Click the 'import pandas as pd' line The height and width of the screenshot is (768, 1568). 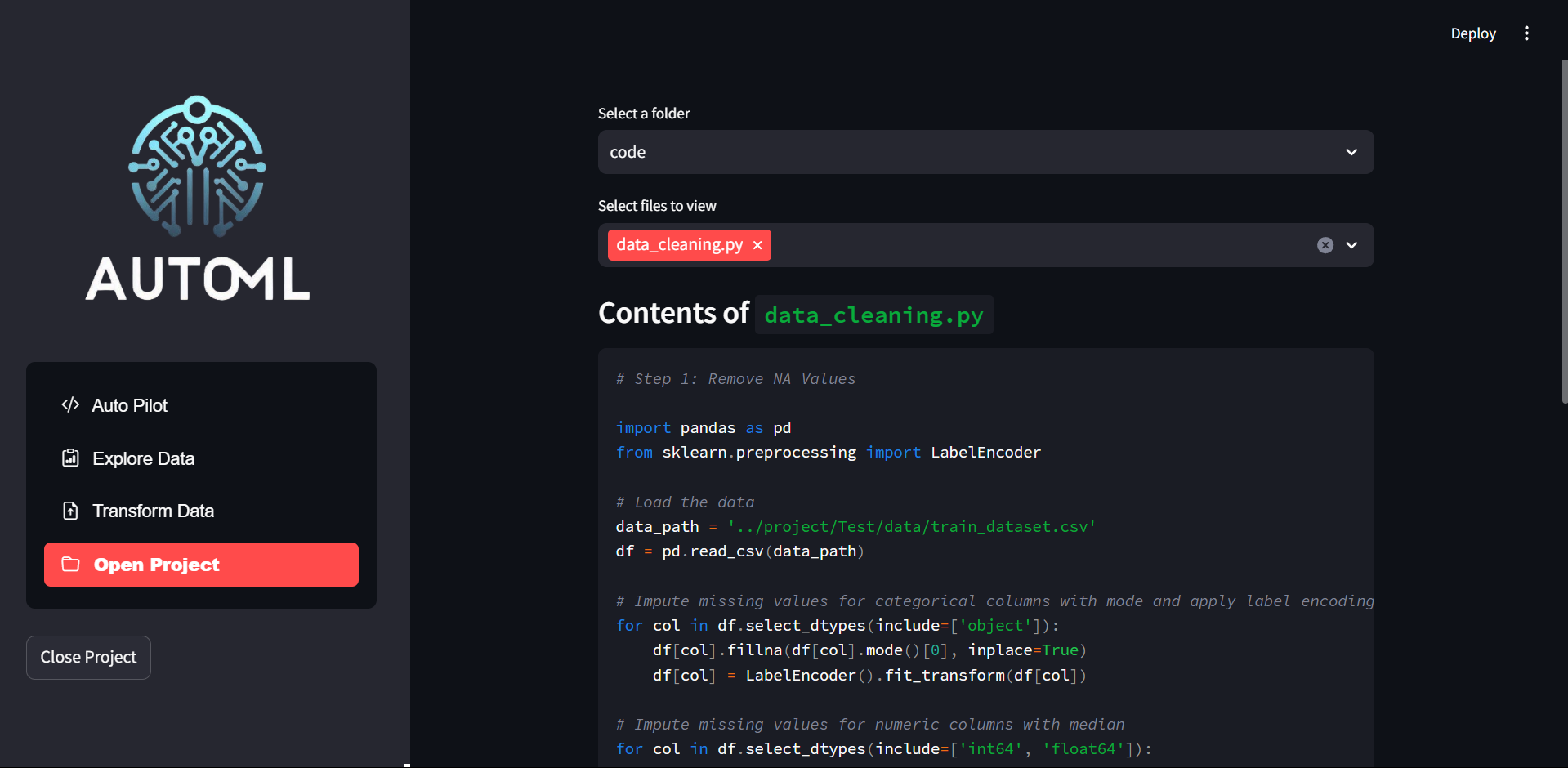(704, 428)
